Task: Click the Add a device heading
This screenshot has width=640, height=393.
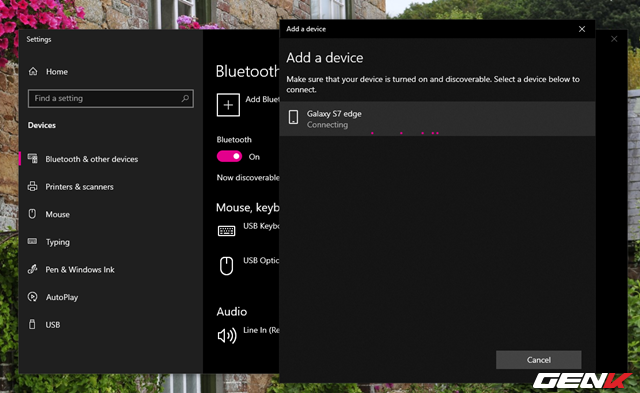Action: coord(324,58)
